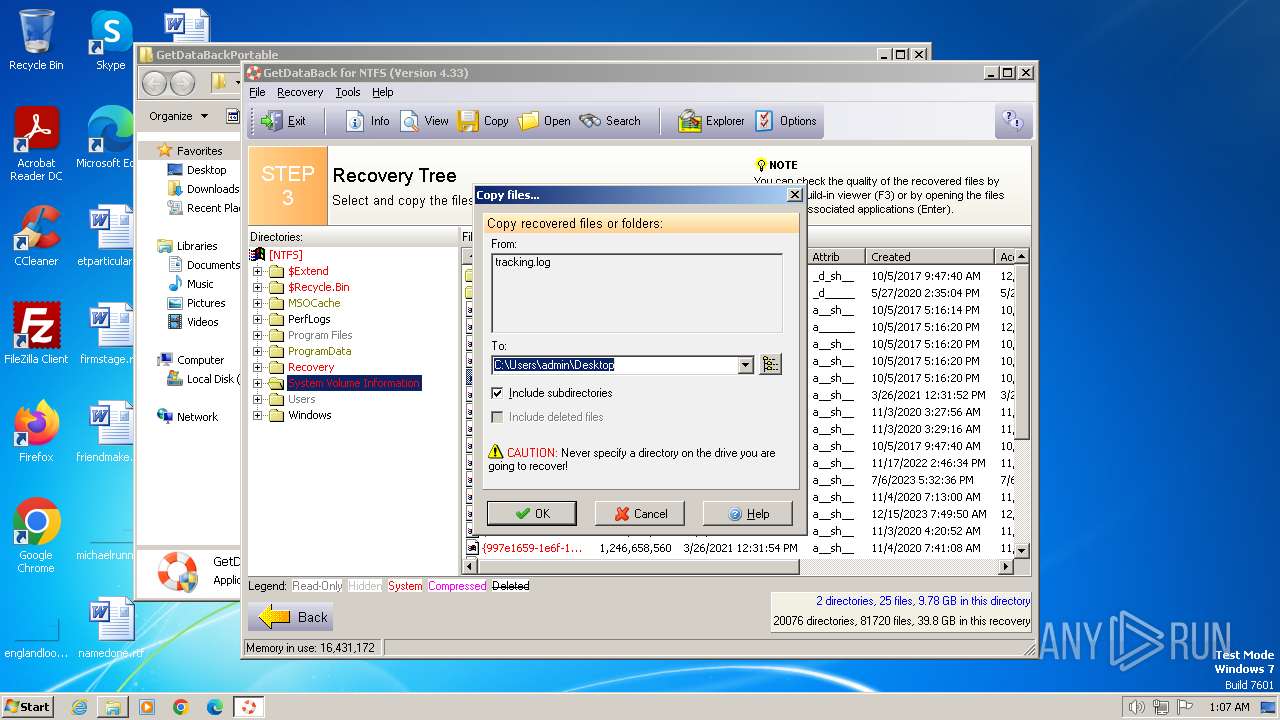Open Firefox desktop icon
The image size is (1280, 720).
[36, 431]
